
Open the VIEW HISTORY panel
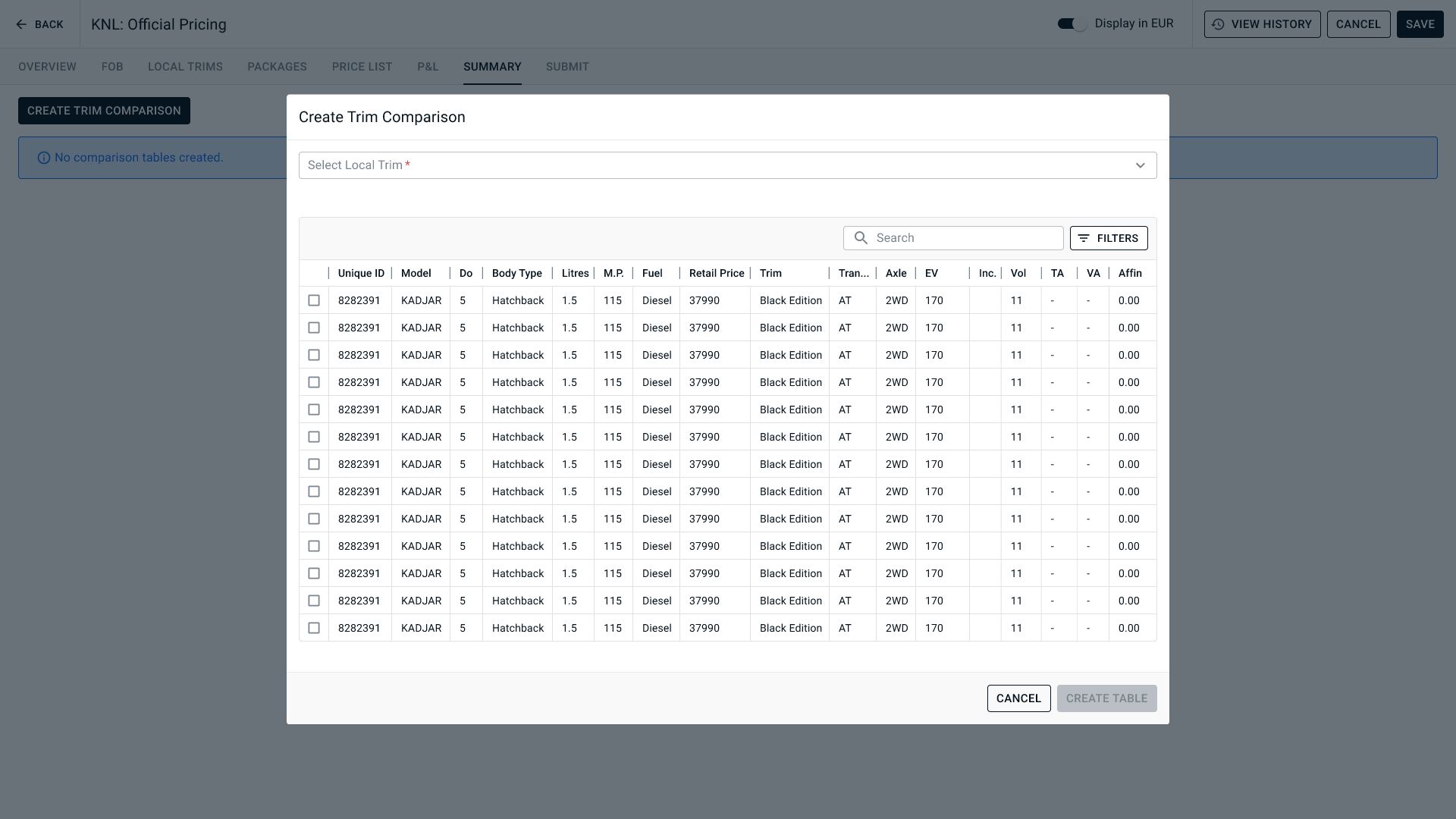1262,24
